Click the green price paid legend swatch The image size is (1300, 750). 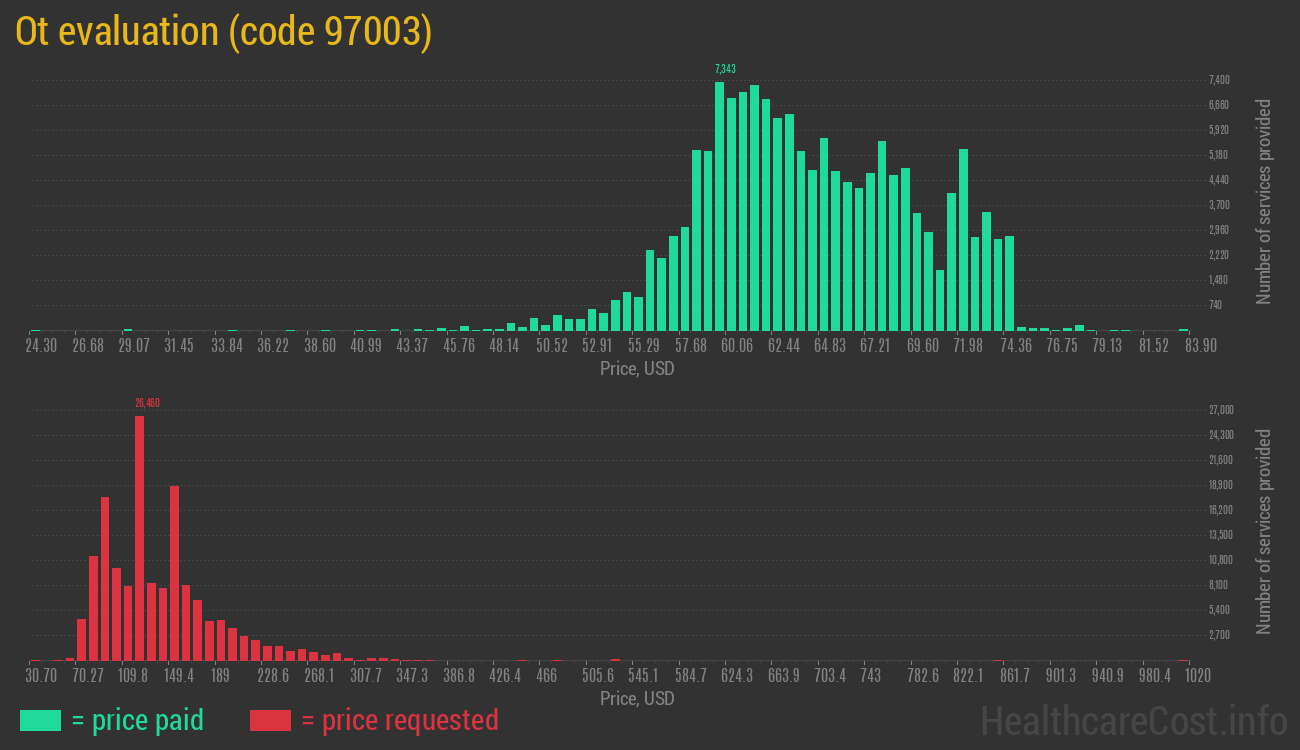(40, 720)
